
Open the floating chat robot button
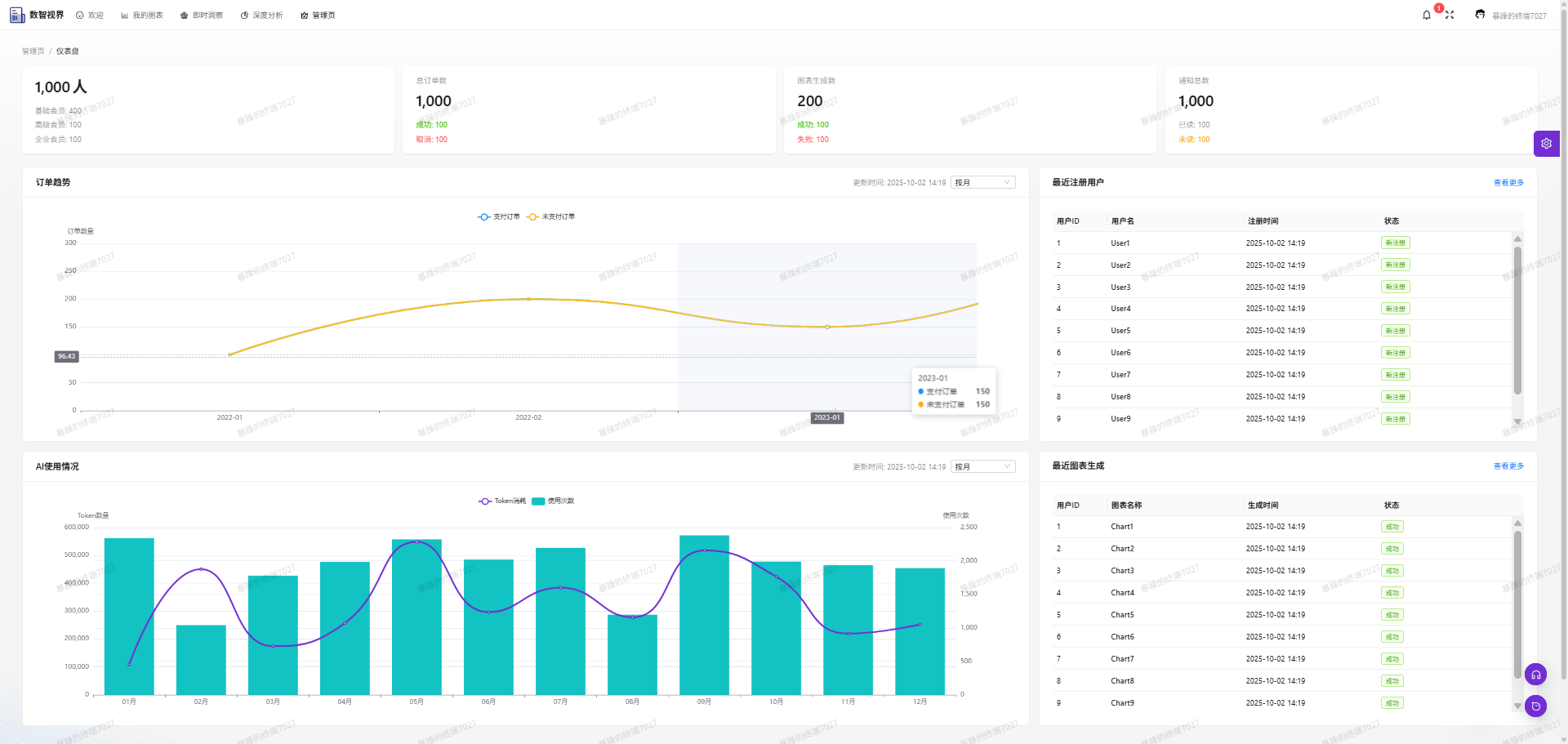[1535, 706]
